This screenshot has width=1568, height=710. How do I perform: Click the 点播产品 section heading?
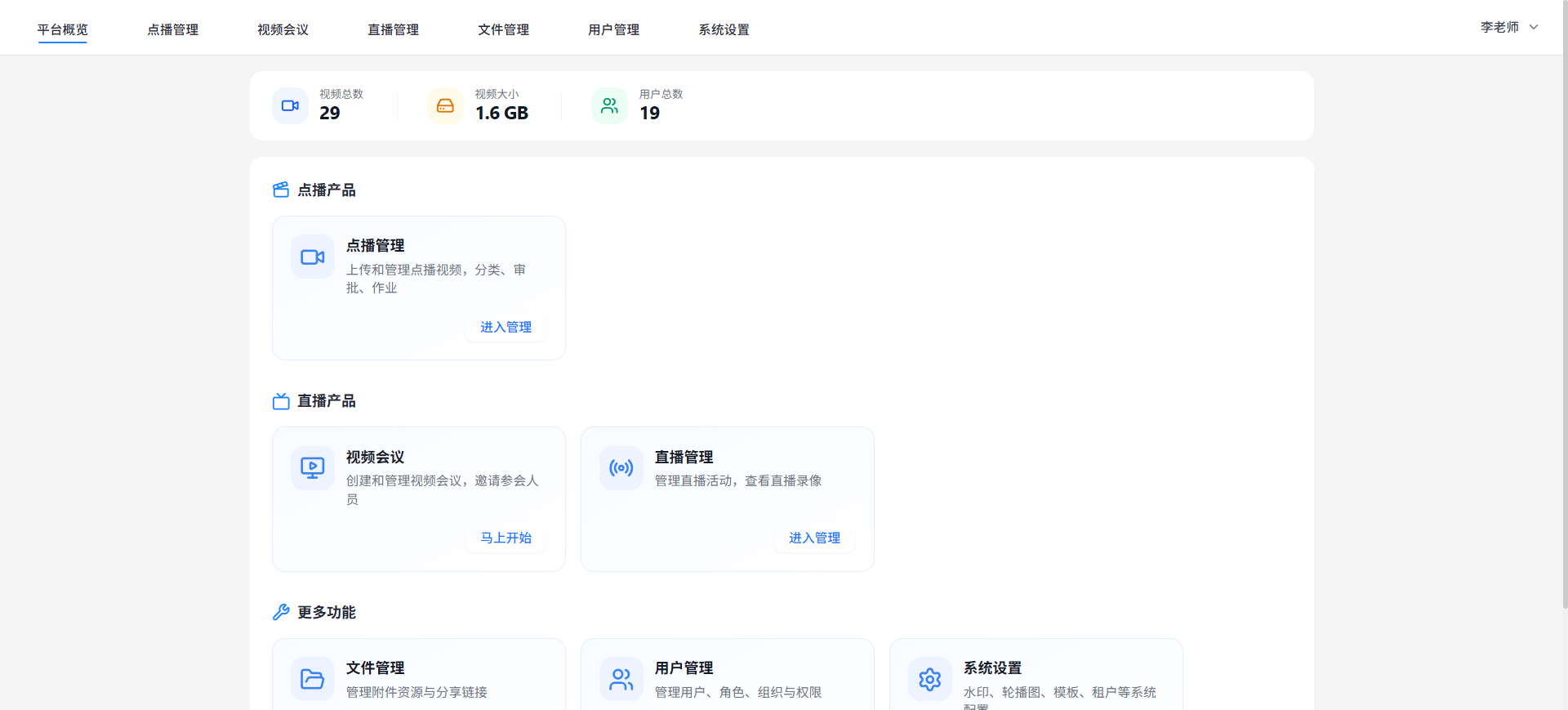(326, 190)
